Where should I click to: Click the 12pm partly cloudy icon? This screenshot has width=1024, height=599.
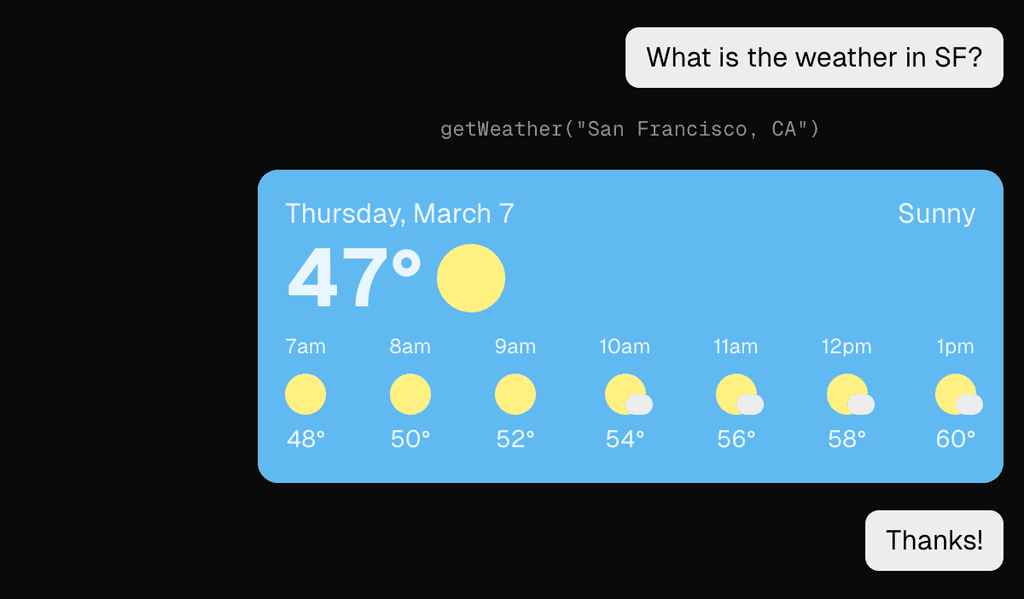pos(846,393)
